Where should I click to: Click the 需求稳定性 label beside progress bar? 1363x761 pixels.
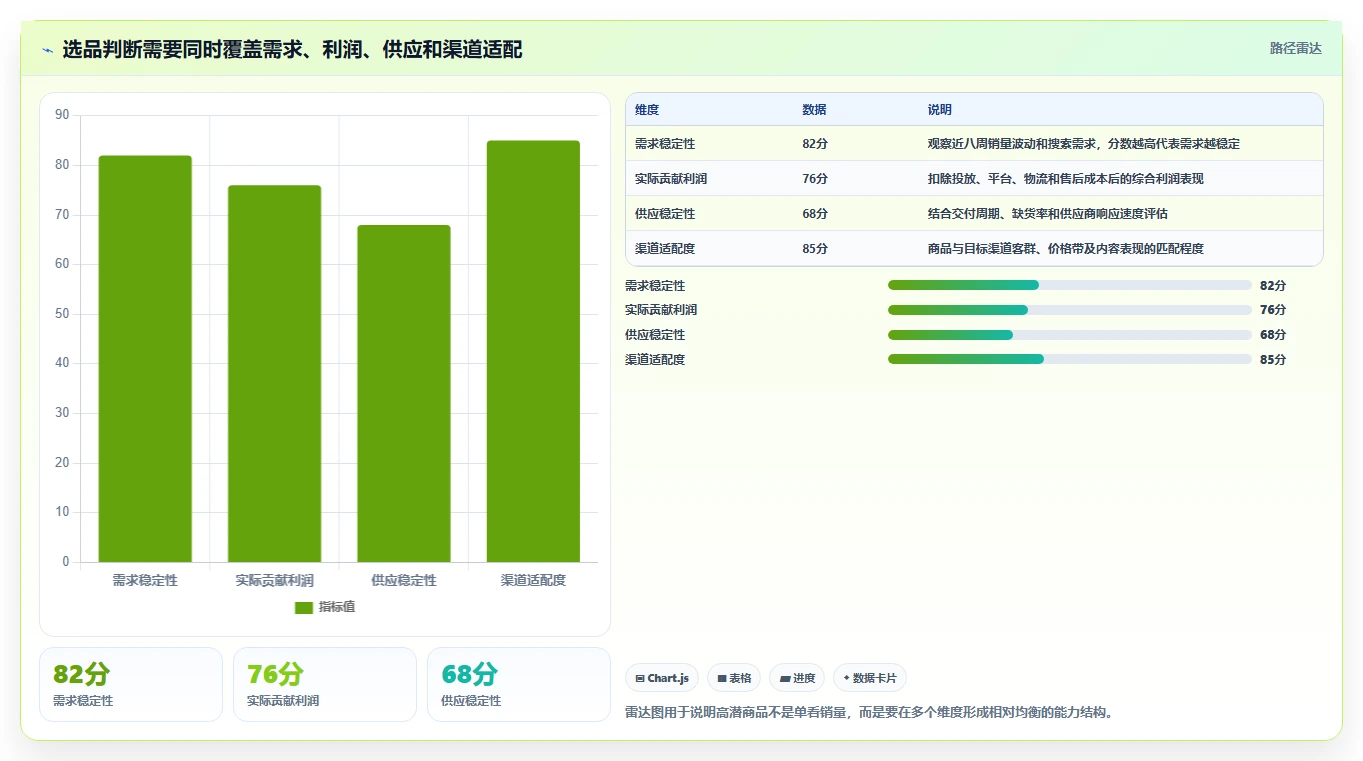(655, 285)
